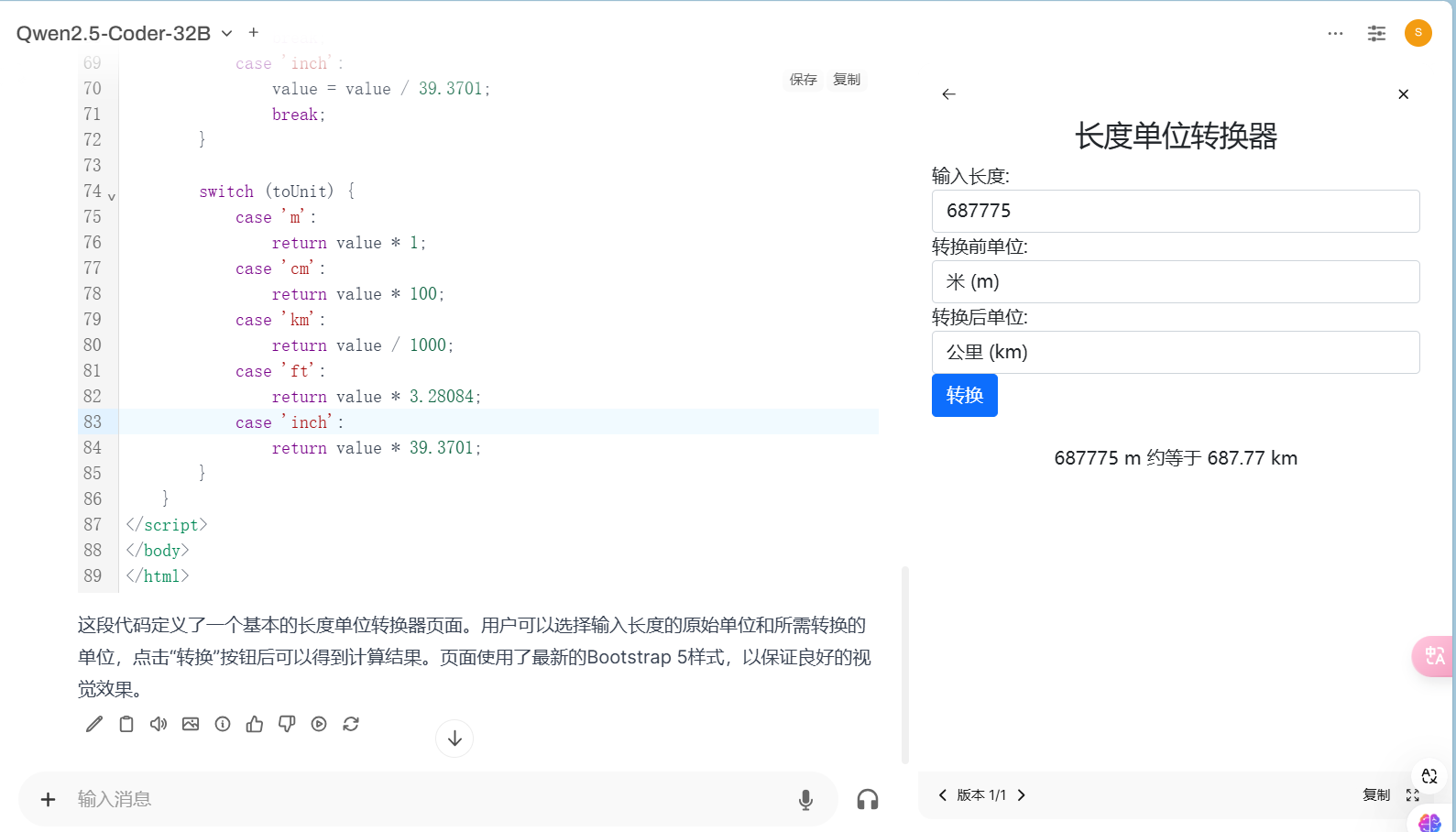1456x832 pixels.
Task: Click the case 'm' line 75
Action: click(x=276, y=217)
